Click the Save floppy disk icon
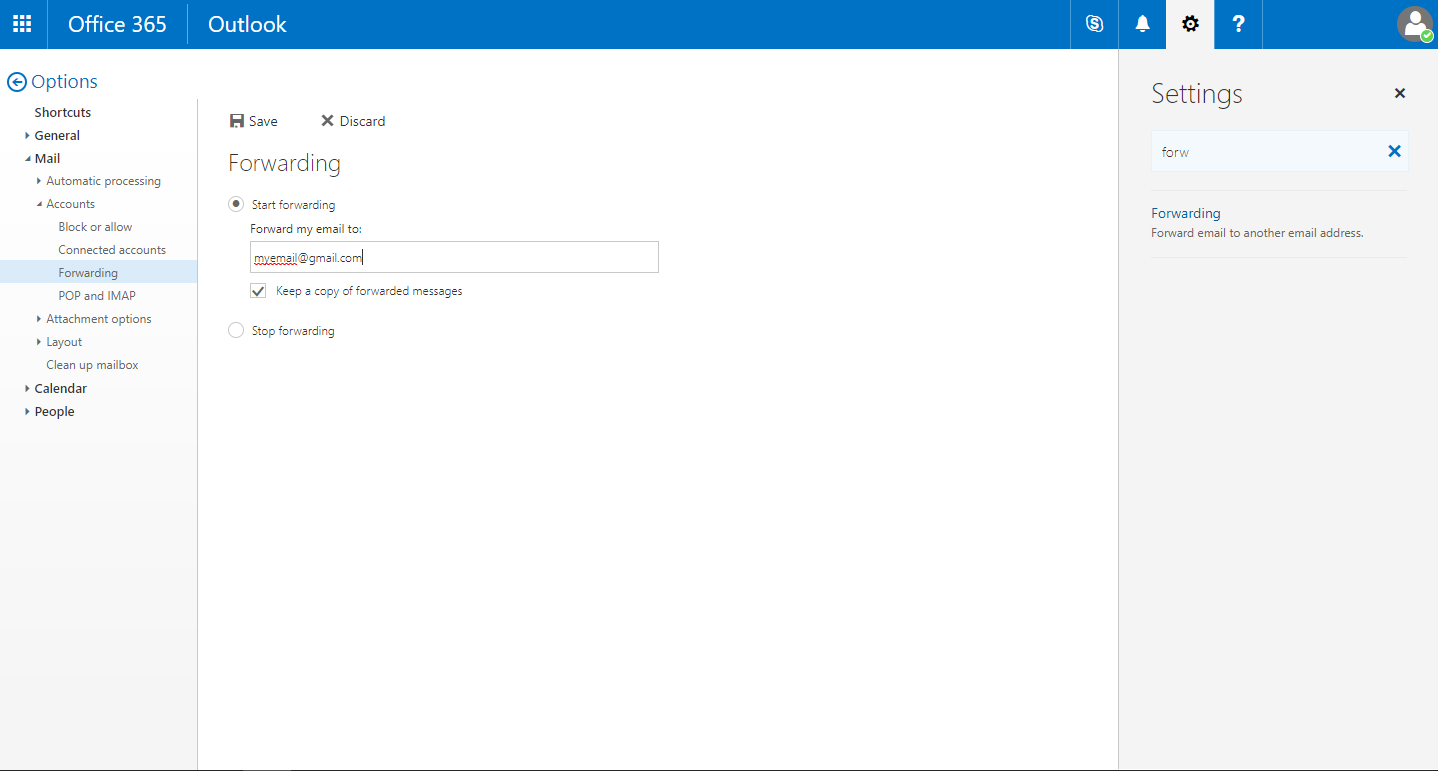Viewport: 1438px width, 771px height. click(x=237, y=121)
